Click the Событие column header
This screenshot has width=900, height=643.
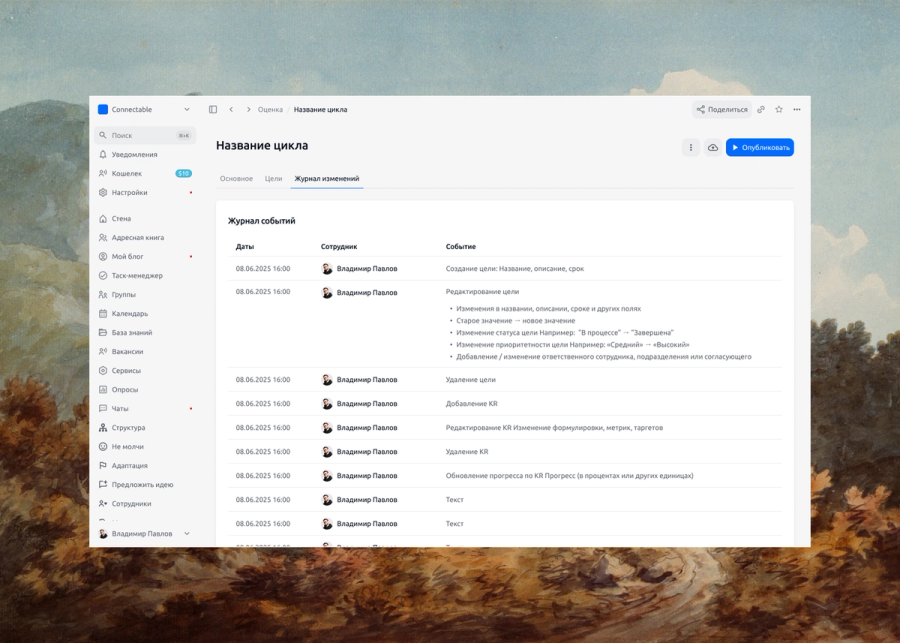(461, 246)
